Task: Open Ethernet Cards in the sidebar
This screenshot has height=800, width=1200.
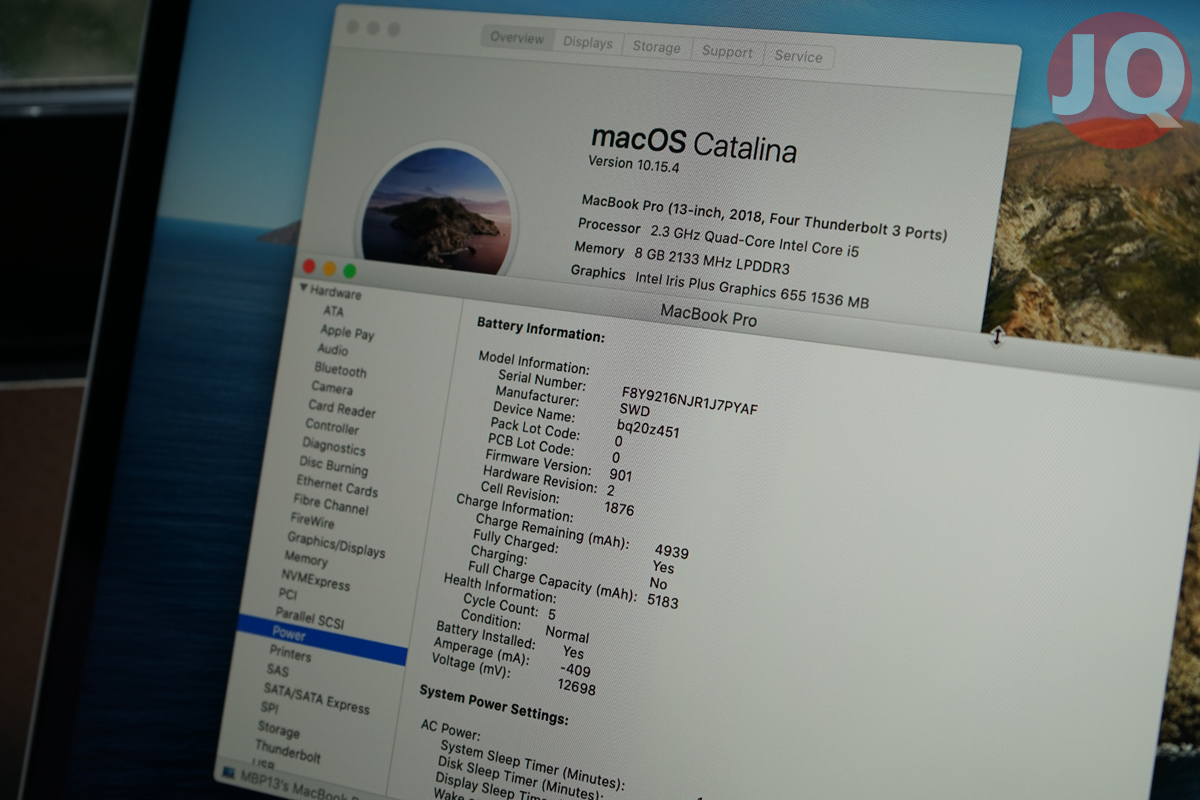Action: point(337,487)
